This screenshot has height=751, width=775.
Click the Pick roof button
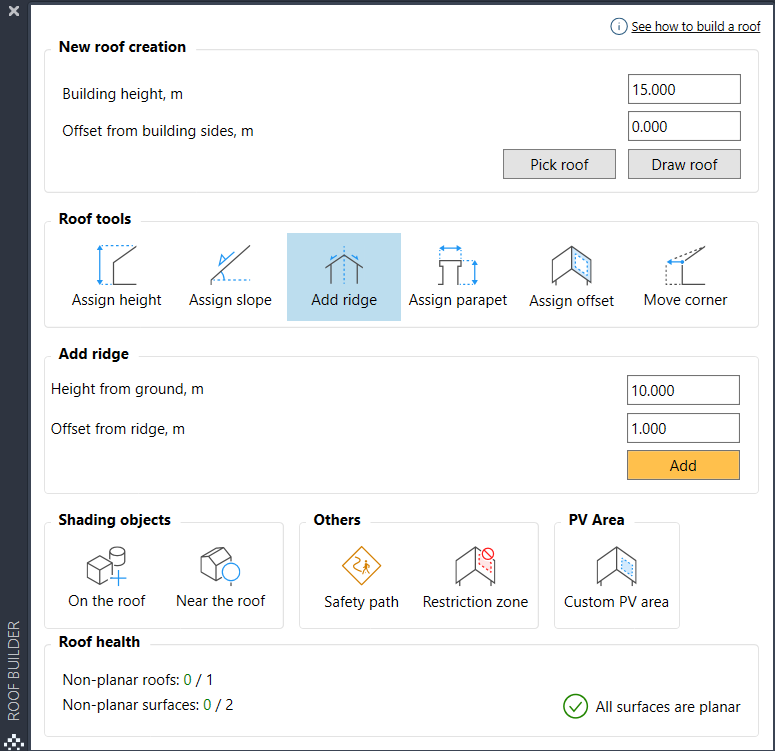[x=559, y=164]
